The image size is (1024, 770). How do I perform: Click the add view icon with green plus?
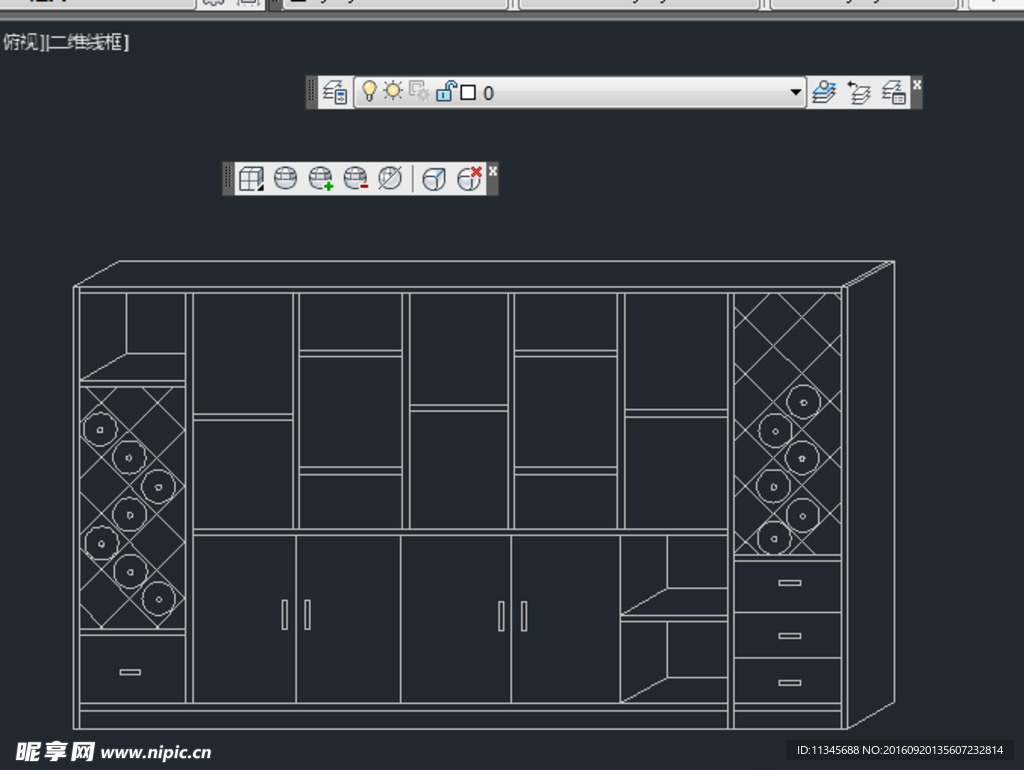coord(322,180)
